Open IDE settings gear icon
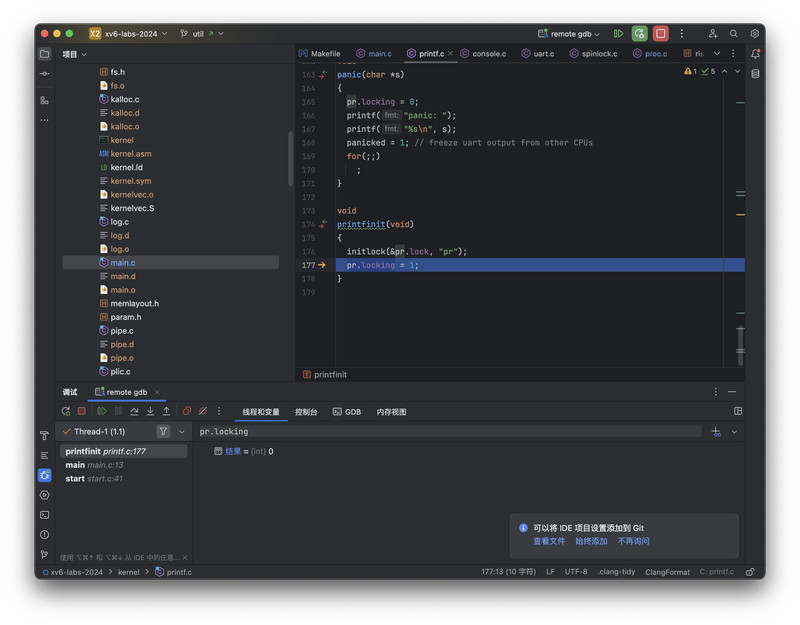This screenshot has width=800, height=625. [755, 34]
